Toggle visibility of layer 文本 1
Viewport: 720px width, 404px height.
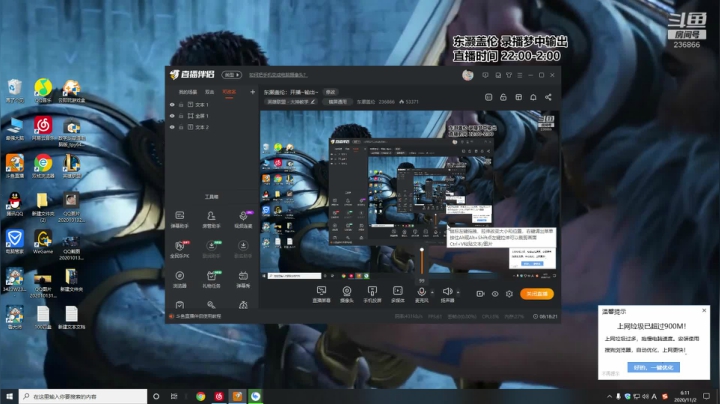(172, 105)
